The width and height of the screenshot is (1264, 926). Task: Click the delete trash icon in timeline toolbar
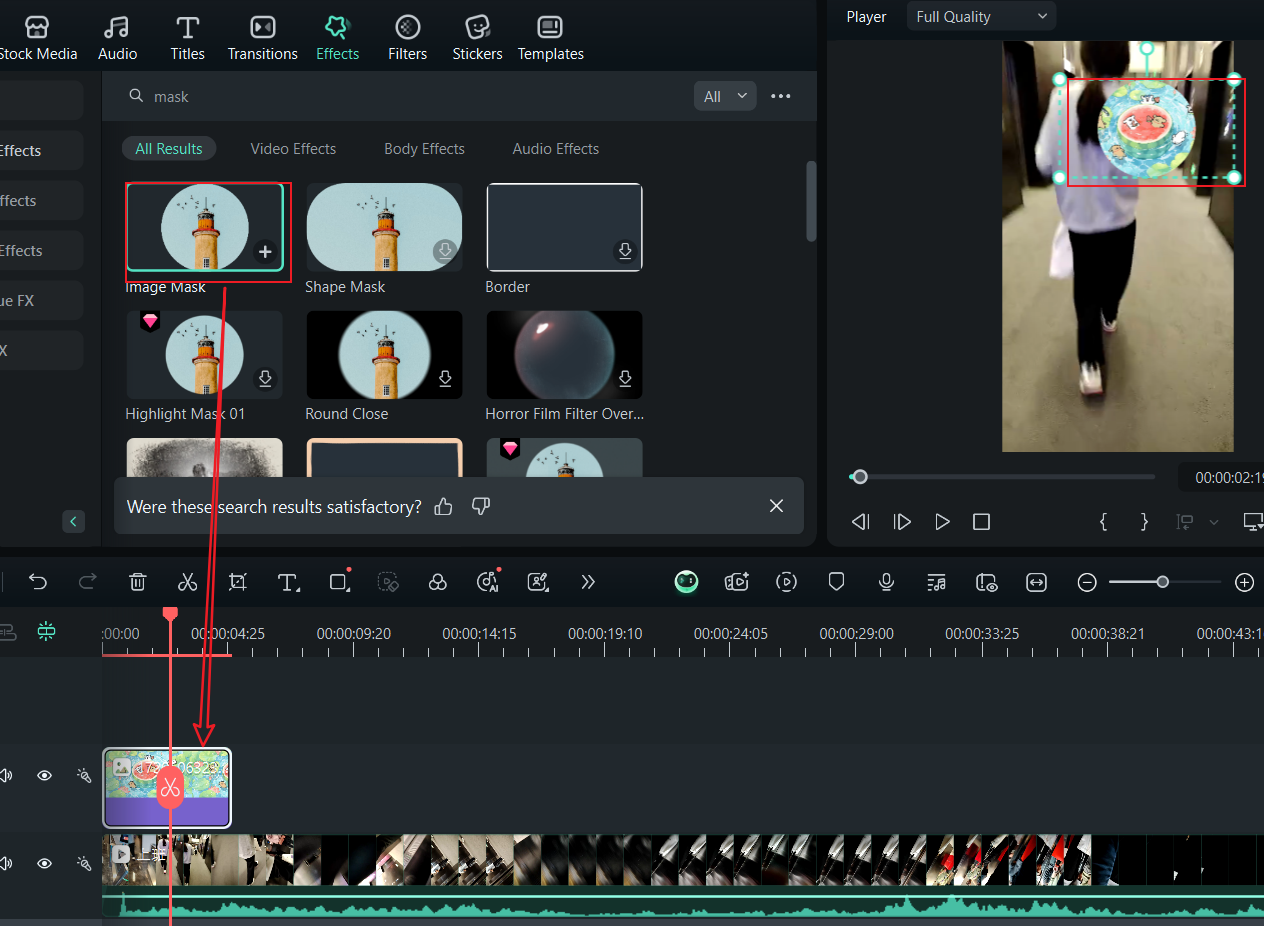(138, 582)
